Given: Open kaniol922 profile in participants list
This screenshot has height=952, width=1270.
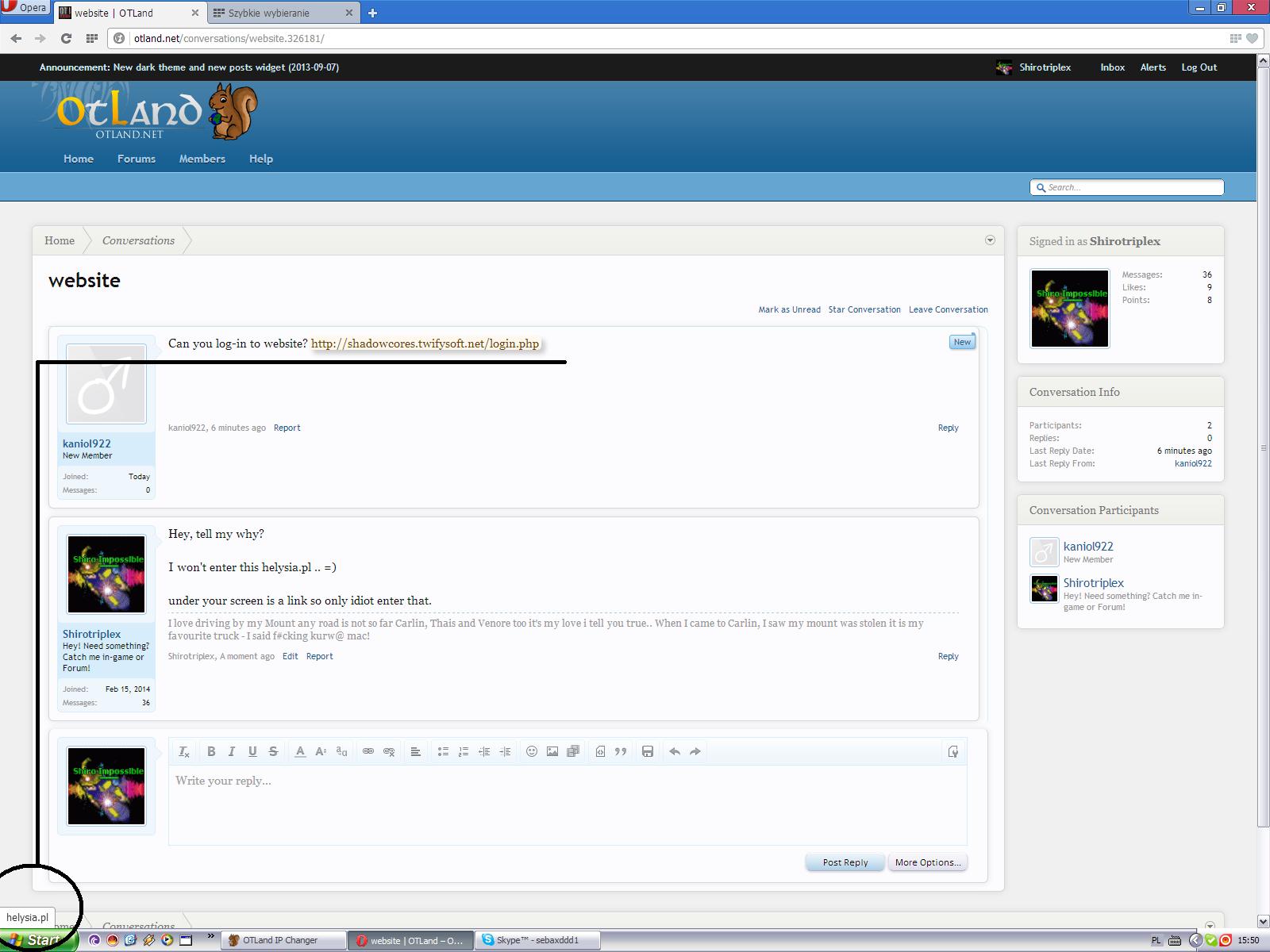Looking at the screenshot, I should [x=1088, y=547].
